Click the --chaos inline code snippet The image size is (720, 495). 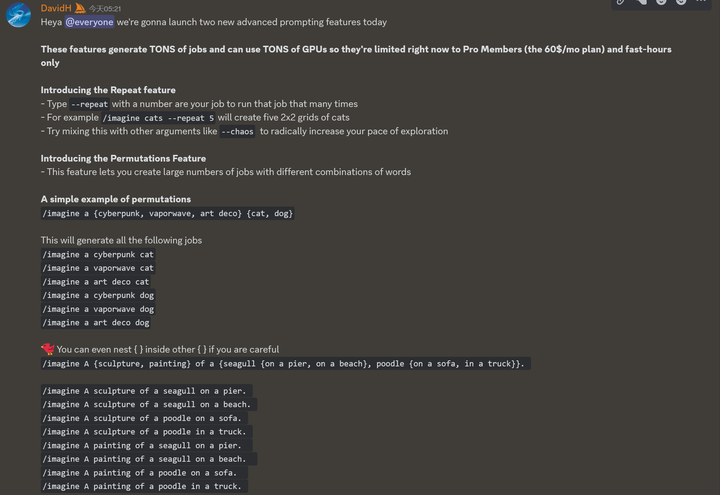pyautogui.click(x=236, y=131)
